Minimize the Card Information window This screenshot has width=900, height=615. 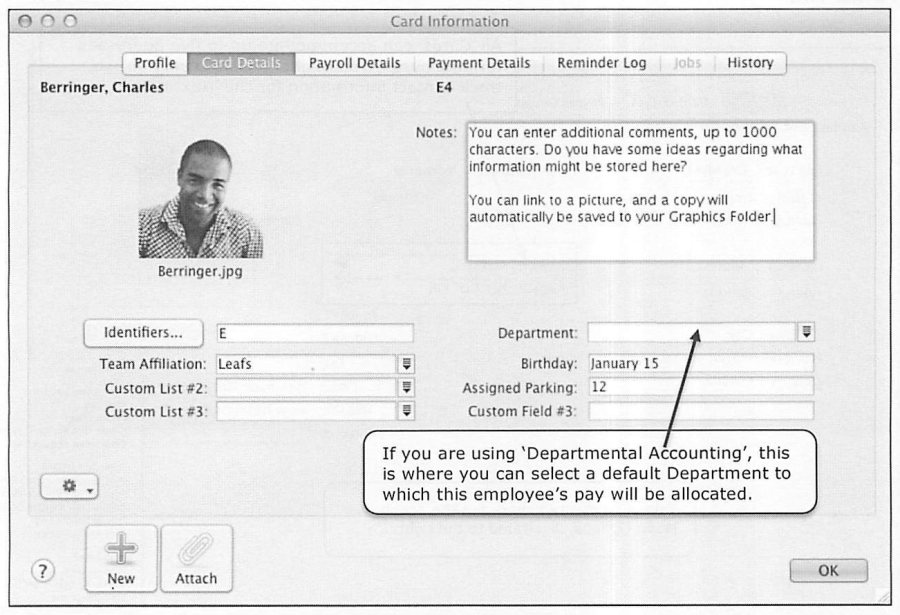(48, 21)
